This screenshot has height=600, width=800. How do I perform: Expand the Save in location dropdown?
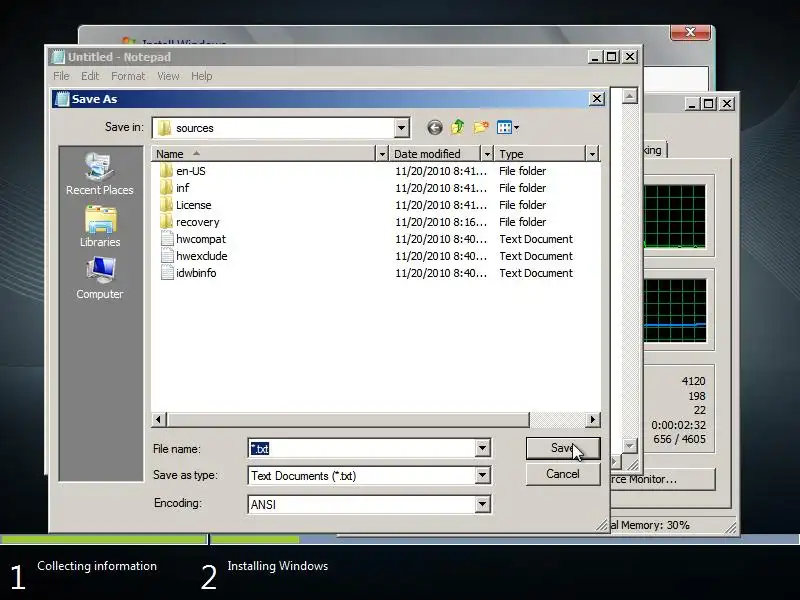coord(402,128)
